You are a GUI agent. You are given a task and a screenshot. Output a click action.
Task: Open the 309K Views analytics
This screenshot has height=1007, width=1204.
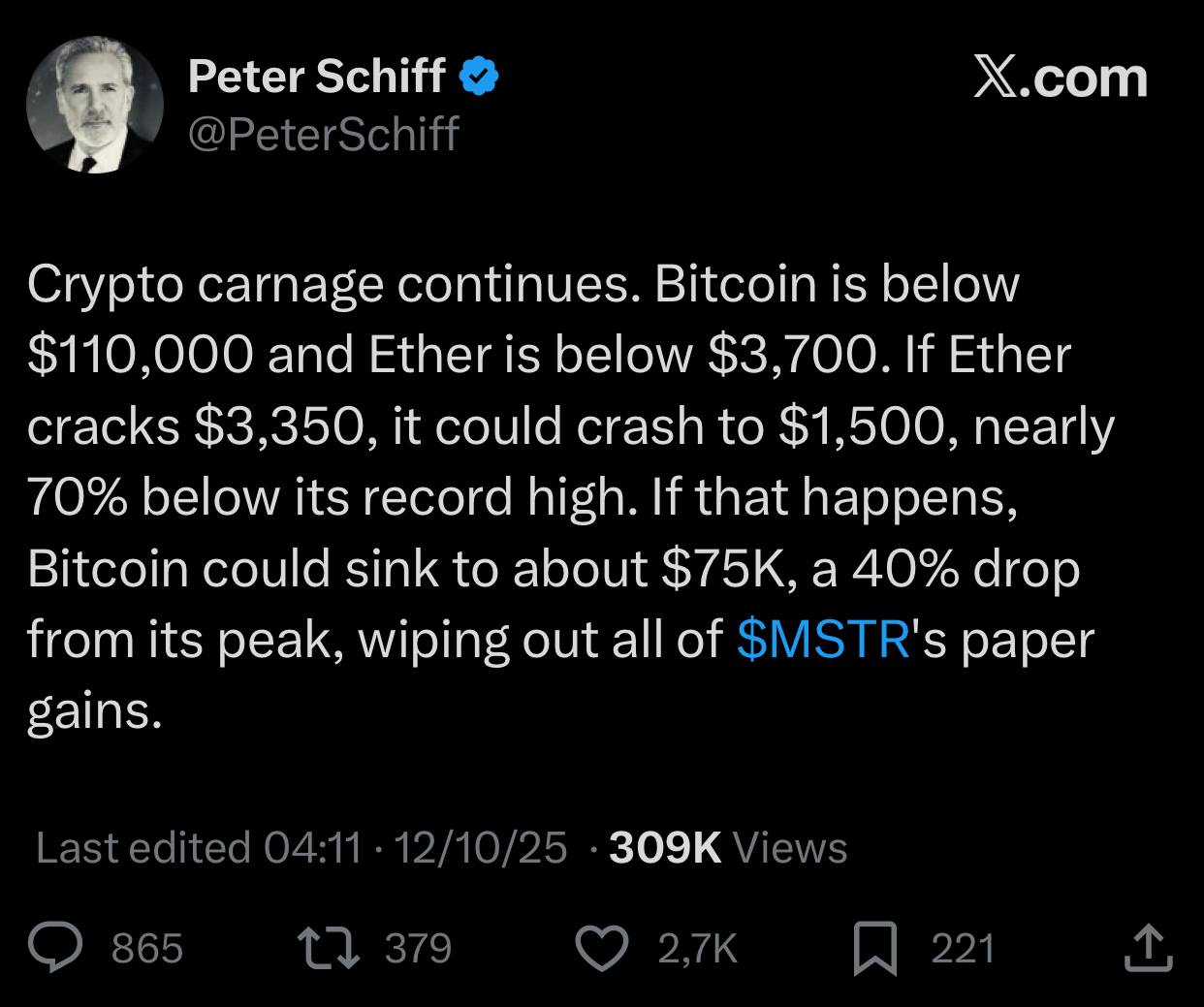[x=727, y=848]
